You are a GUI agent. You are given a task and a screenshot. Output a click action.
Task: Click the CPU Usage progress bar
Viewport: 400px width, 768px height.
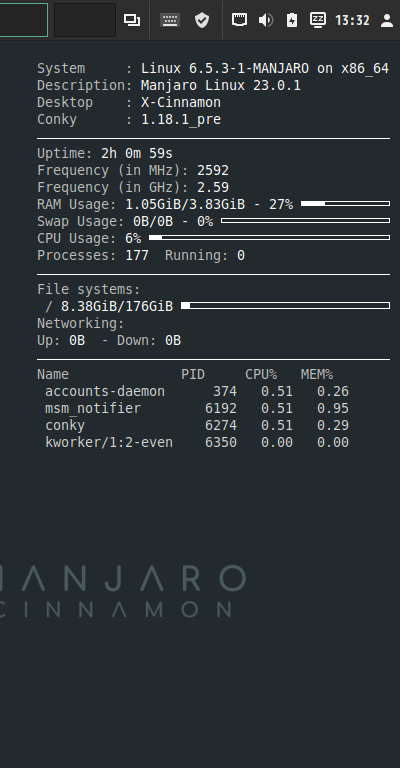pyautogui.click(x=269, y=238)
